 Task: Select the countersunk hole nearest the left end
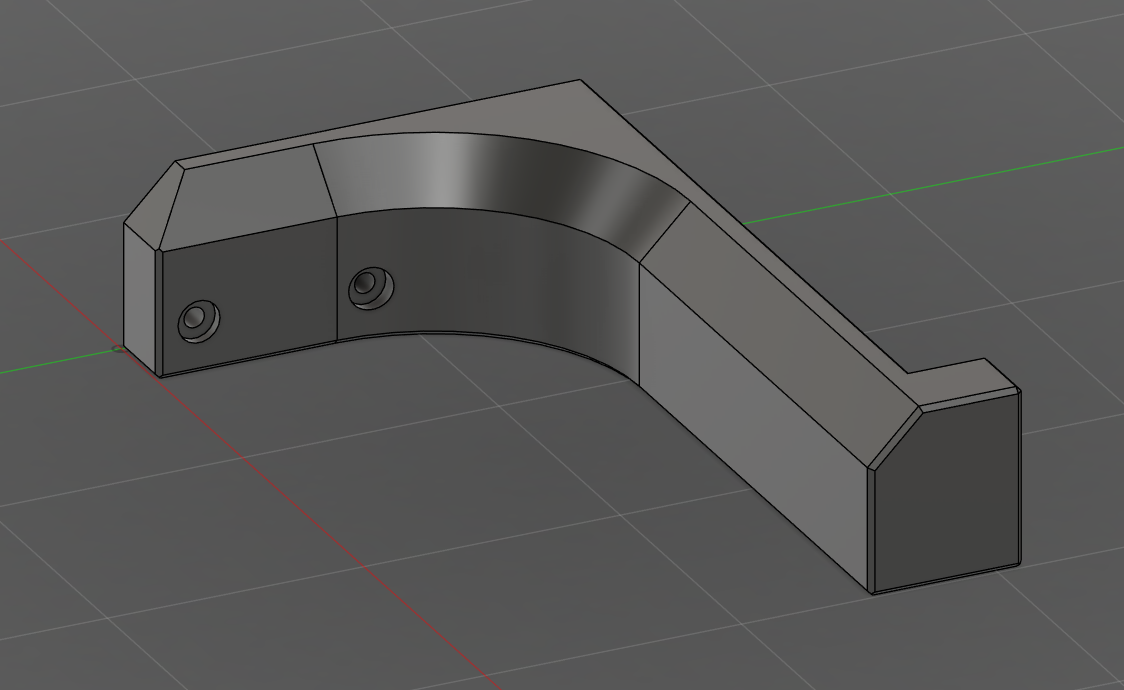tap(199, 322)
